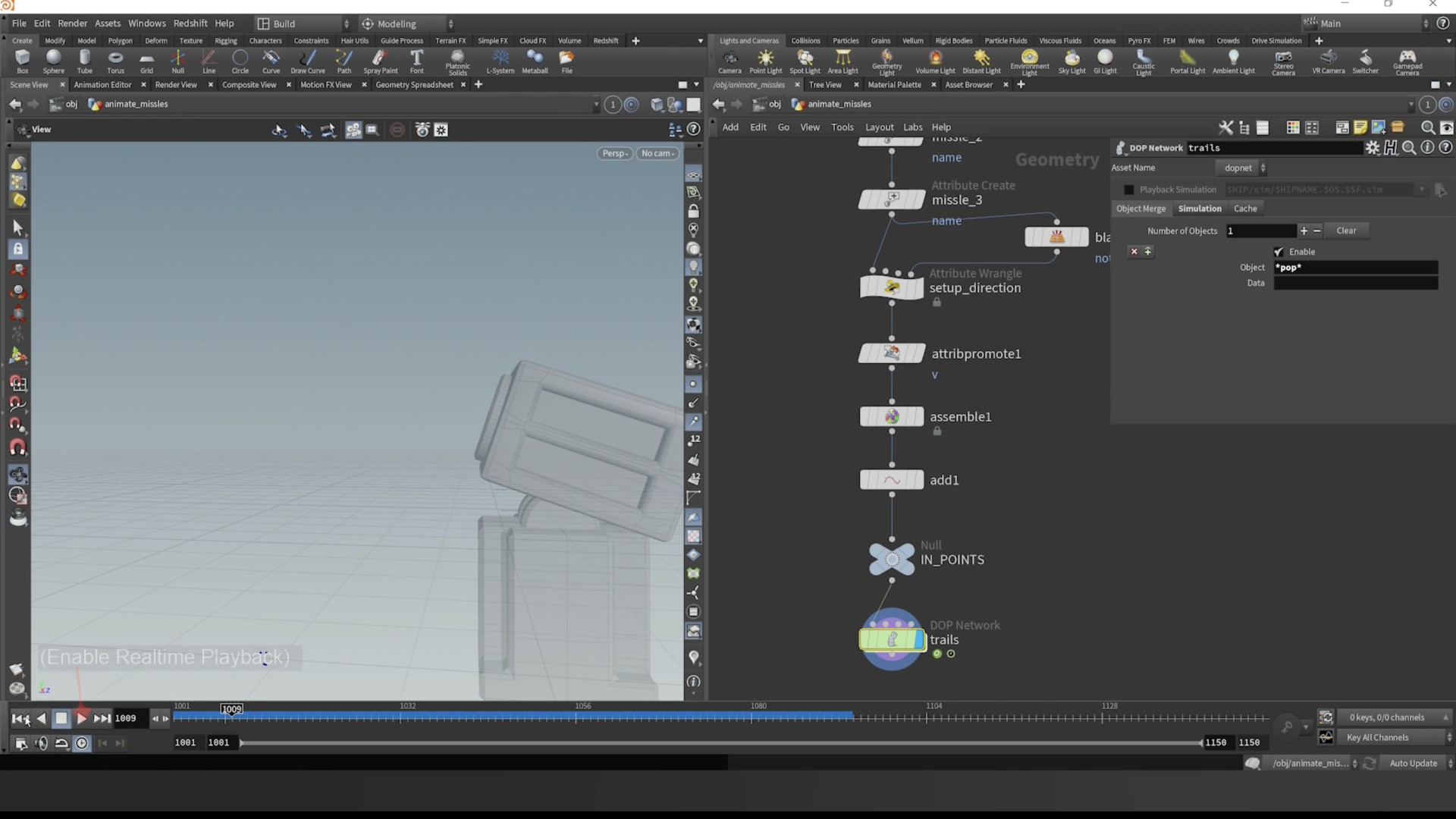1456x819 pixels.
Task: Switch to the Cache parameter tab
Action: click(x=1245, y=209)
